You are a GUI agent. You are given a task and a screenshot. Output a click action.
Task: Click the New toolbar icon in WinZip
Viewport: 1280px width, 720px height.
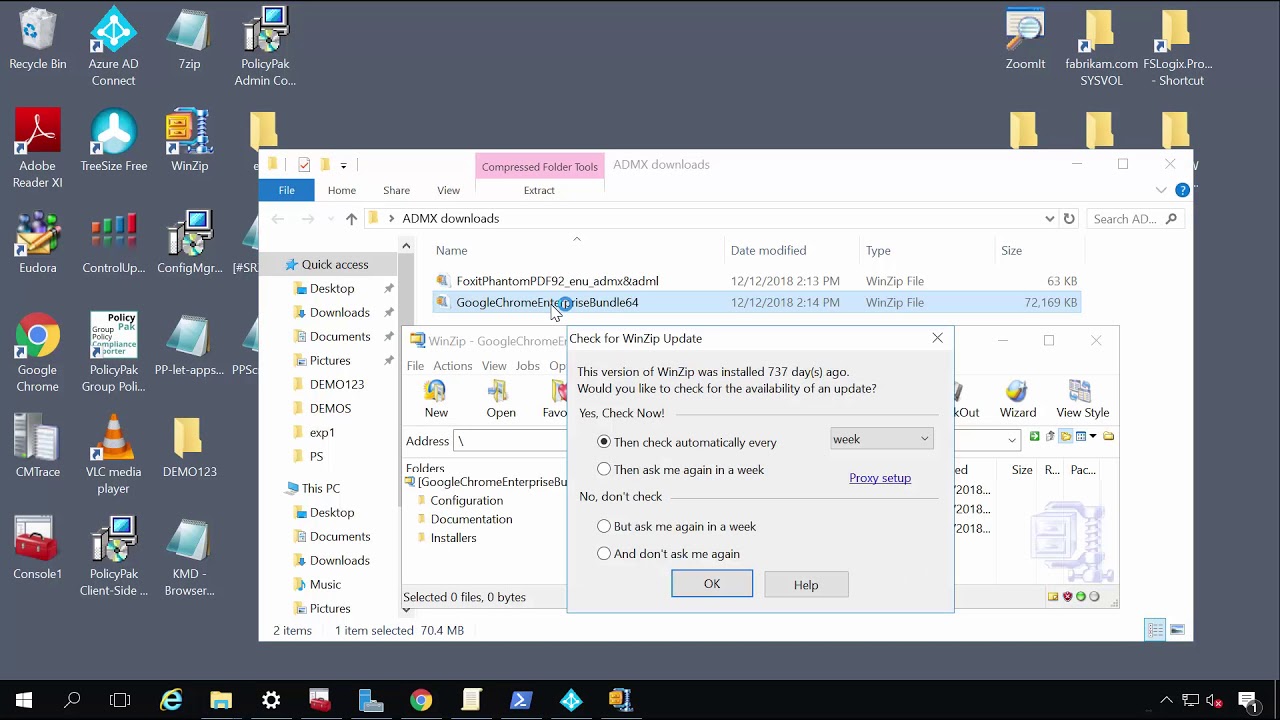pos(436,400)
